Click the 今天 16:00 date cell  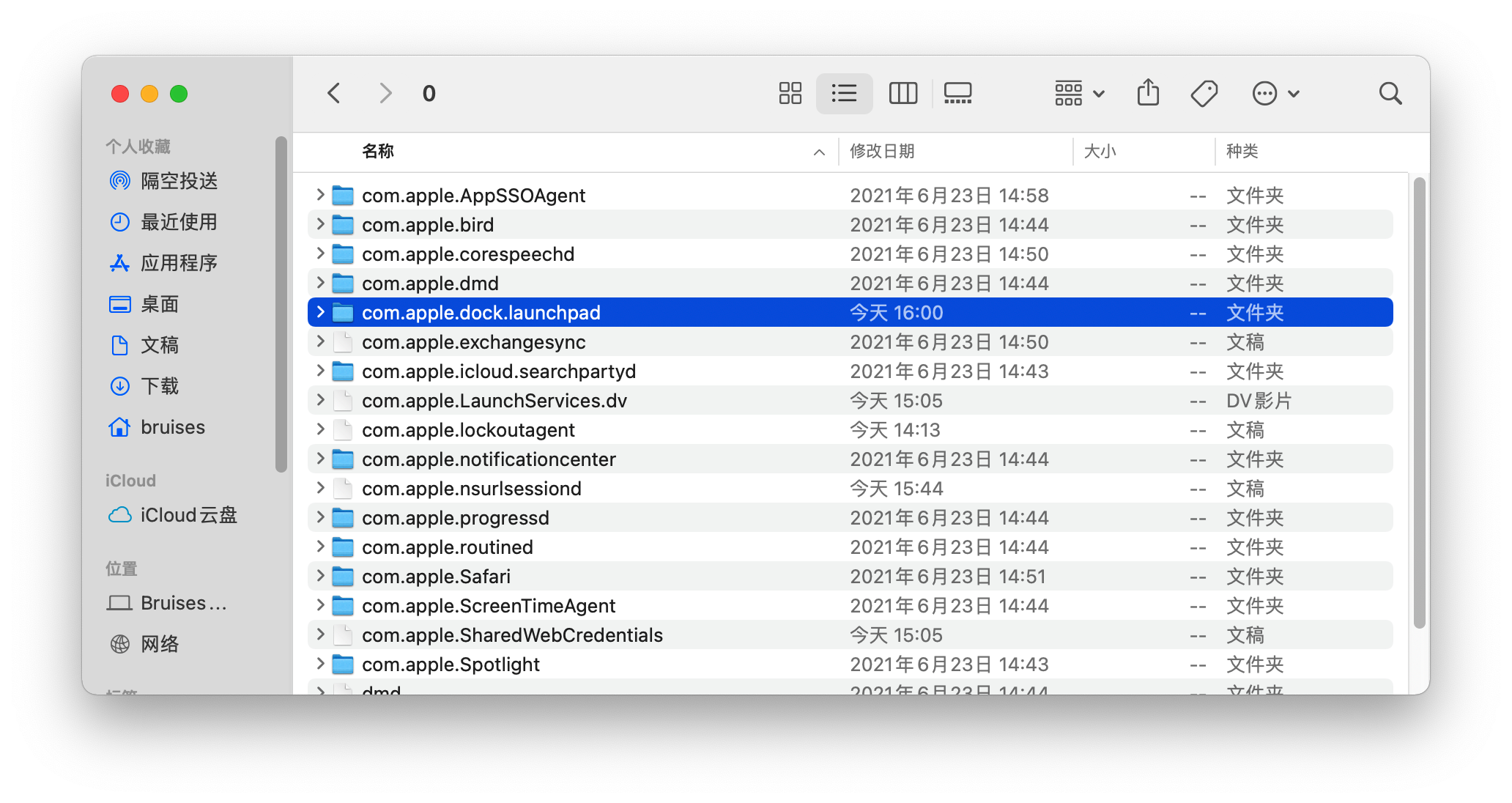[x=896, y=313]
